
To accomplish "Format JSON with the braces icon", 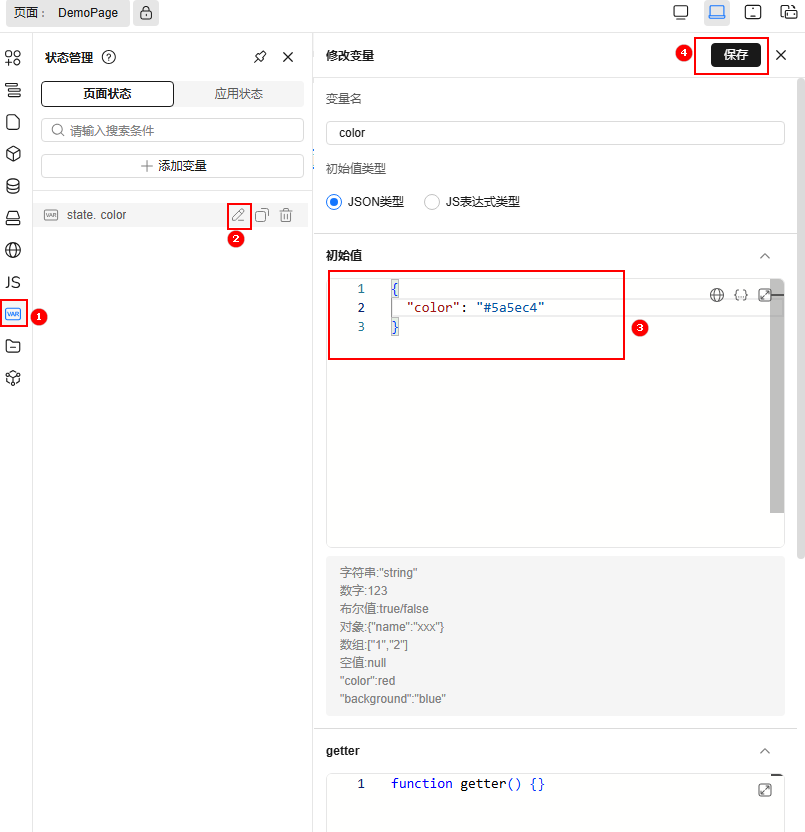I will pos(741,295).
